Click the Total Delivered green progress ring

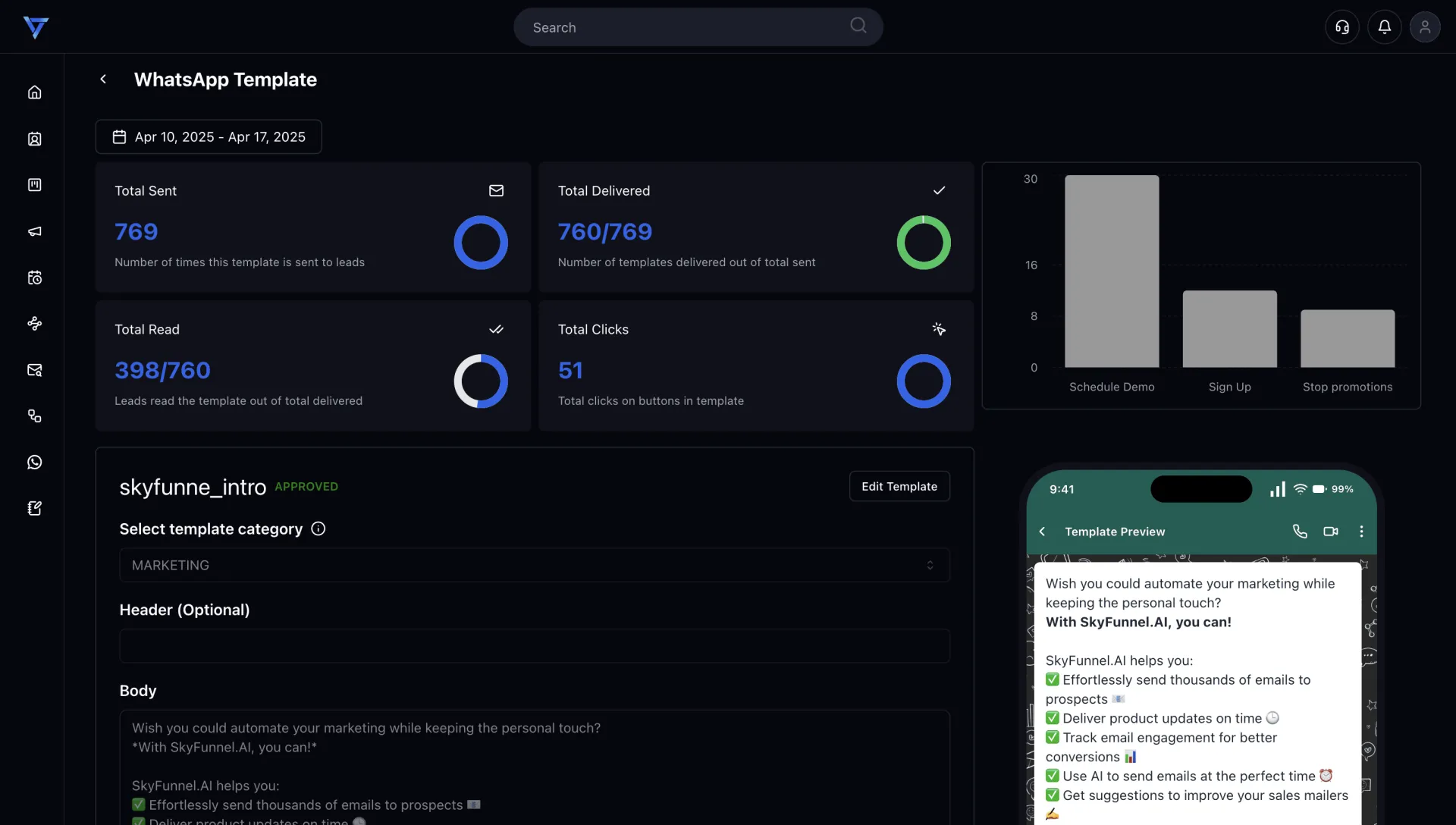coord(924,243)
